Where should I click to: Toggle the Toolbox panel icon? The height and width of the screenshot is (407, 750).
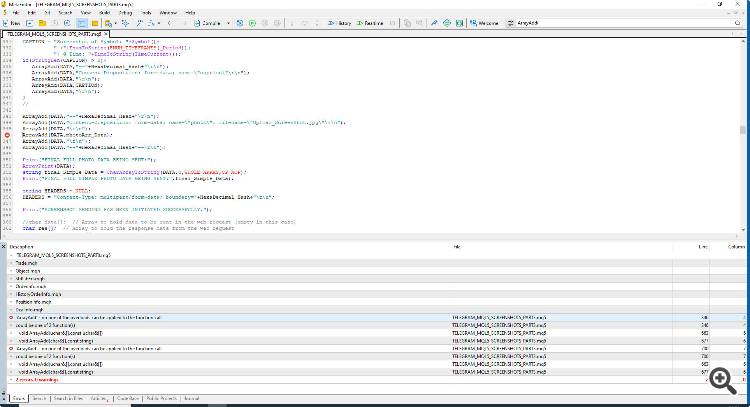pos(95,23)
